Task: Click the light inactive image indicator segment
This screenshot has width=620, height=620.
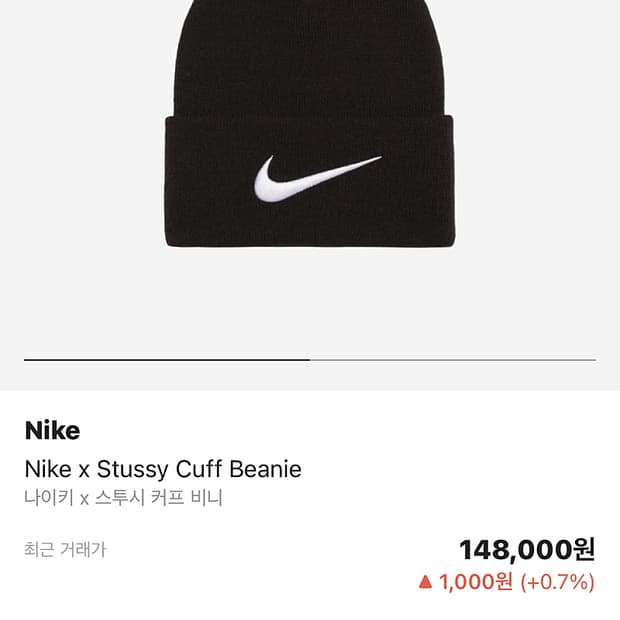Action: click(x=452, y=359)
